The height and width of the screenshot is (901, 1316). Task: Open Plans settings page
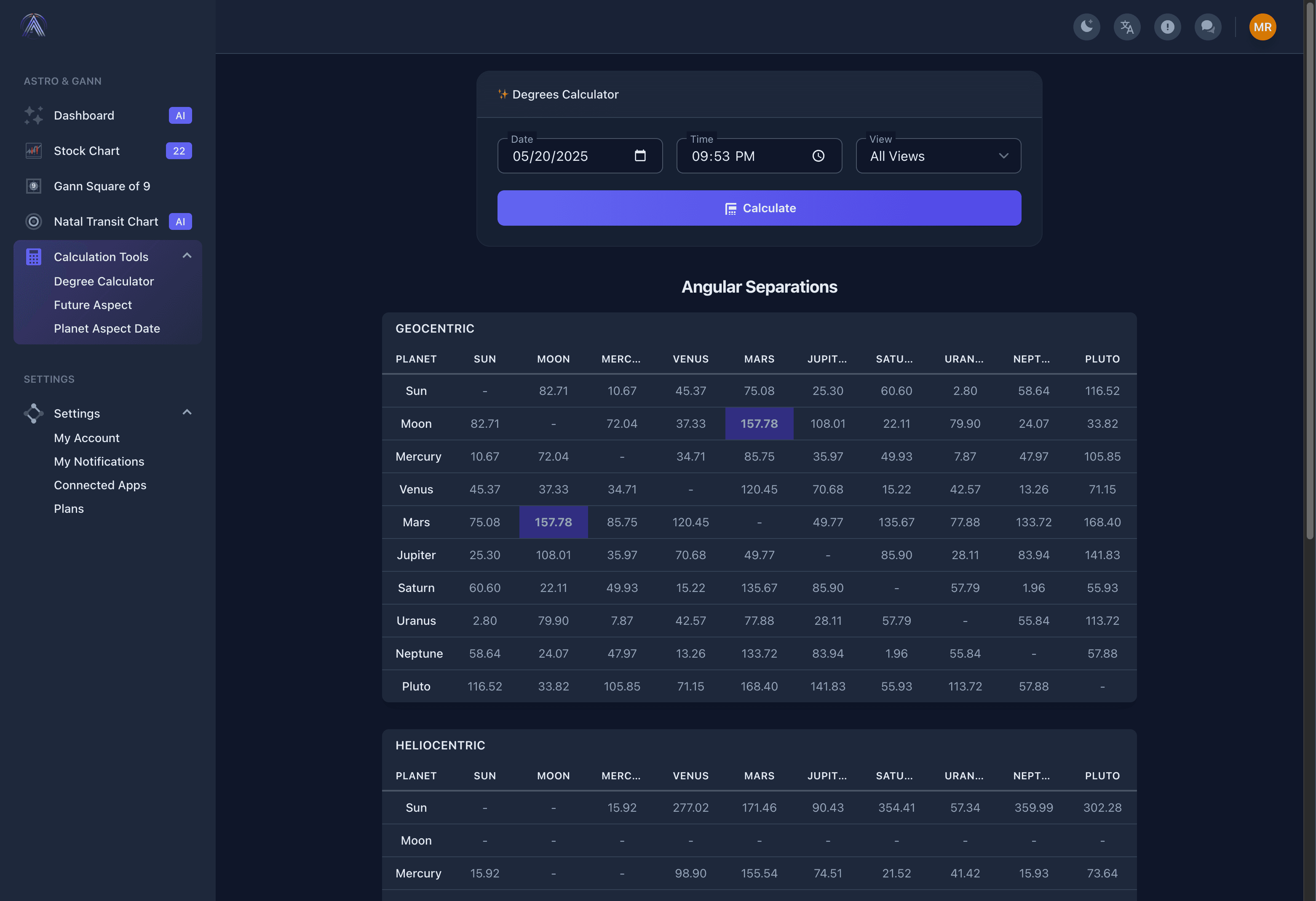click(69, 509)
